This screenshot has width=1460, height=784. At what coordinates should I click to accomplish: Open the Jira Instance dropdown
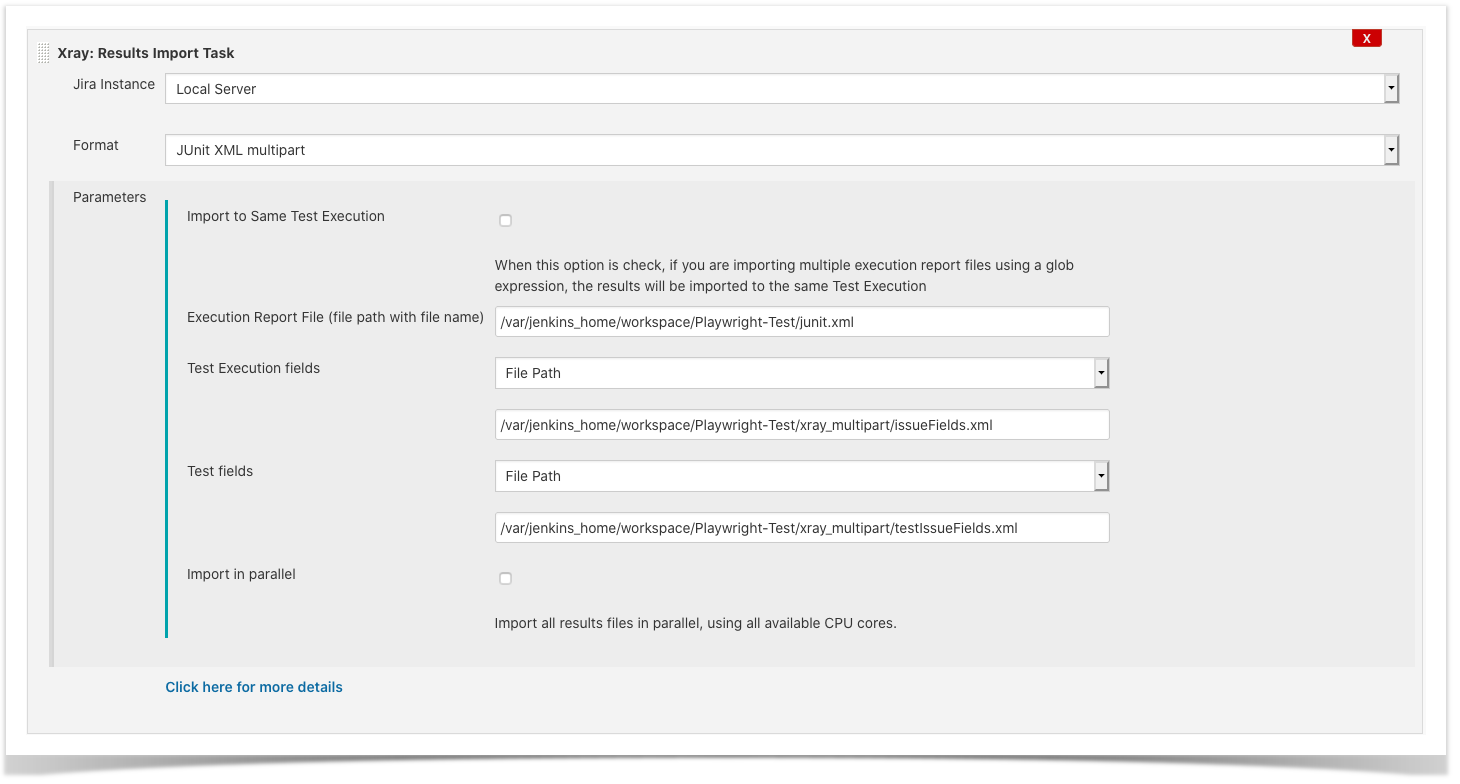click(782, 89)
